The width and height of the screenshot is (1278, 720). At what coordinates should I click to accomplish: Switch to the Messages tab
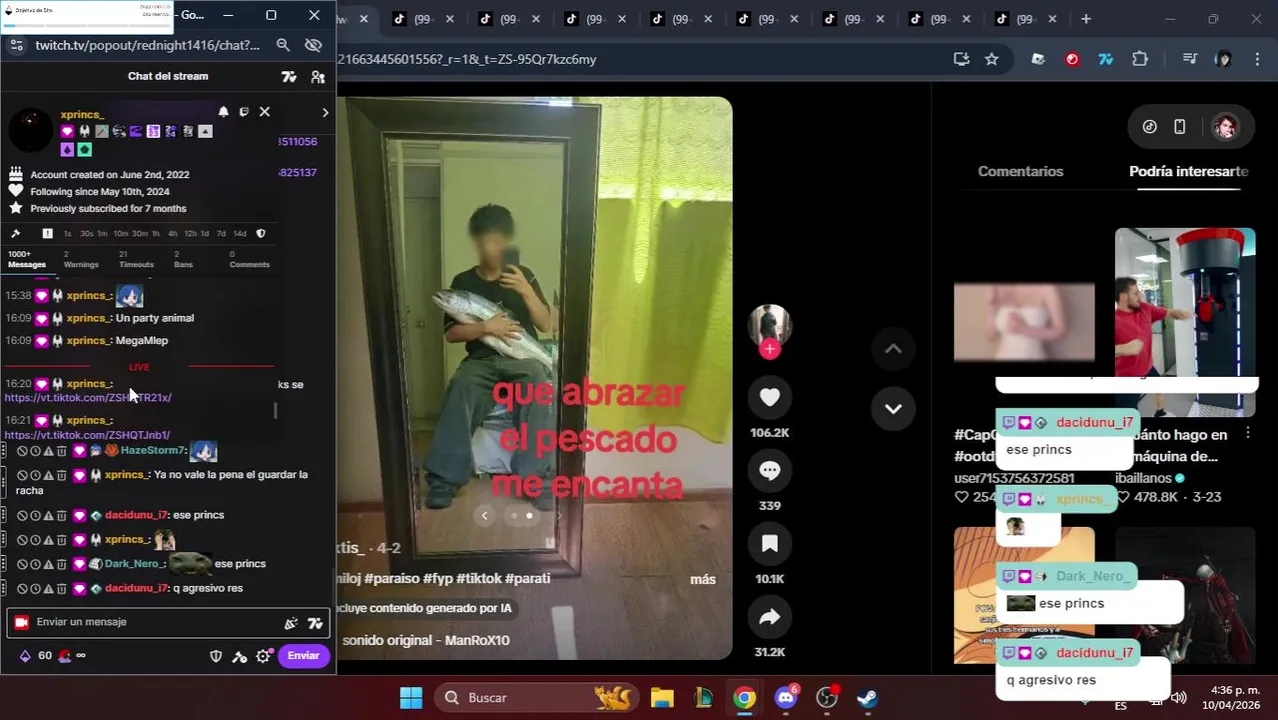[27, 259]
